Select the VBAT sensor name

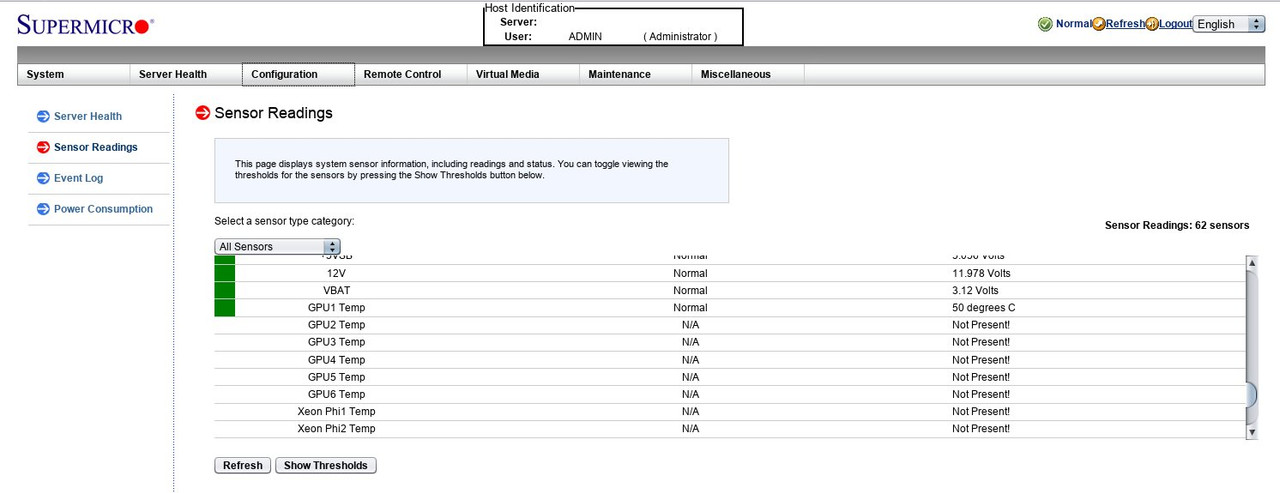coord(337,290)
